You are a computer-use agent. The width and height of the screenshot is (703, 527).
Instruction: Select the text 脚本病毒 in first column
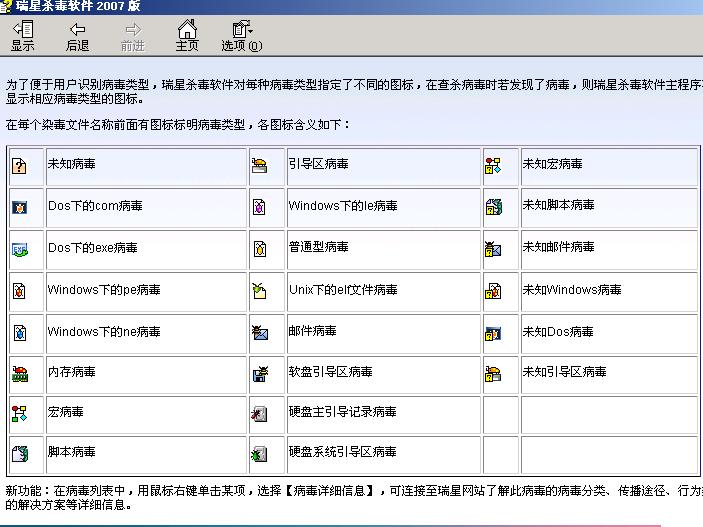(x=72, y=452)
